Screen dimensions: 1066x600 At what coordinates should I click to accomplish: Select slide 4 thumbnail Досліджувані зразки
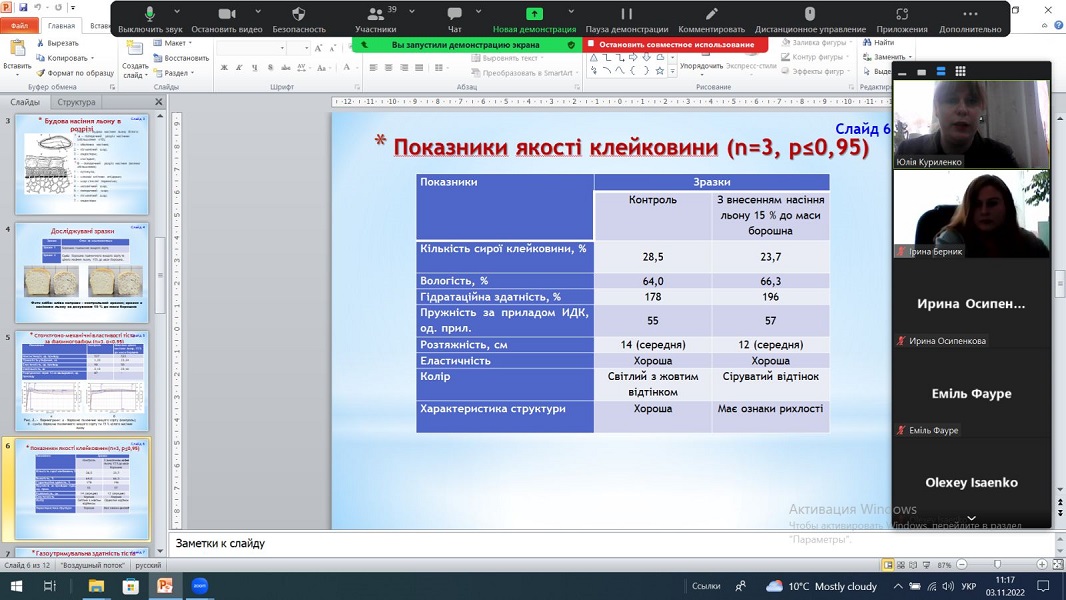pos(82,272)
